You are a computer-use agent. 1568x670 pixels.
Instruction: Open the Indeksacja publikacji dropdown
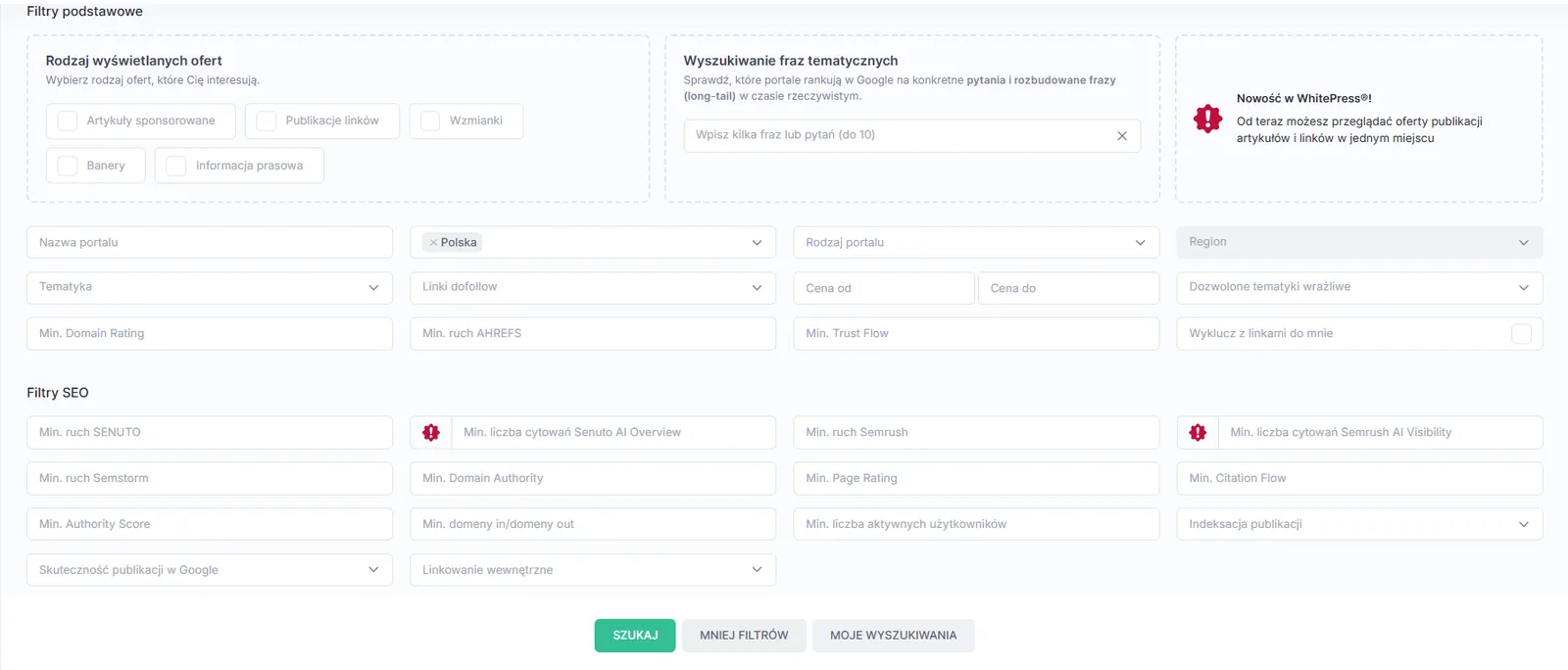coord(1359,524)
